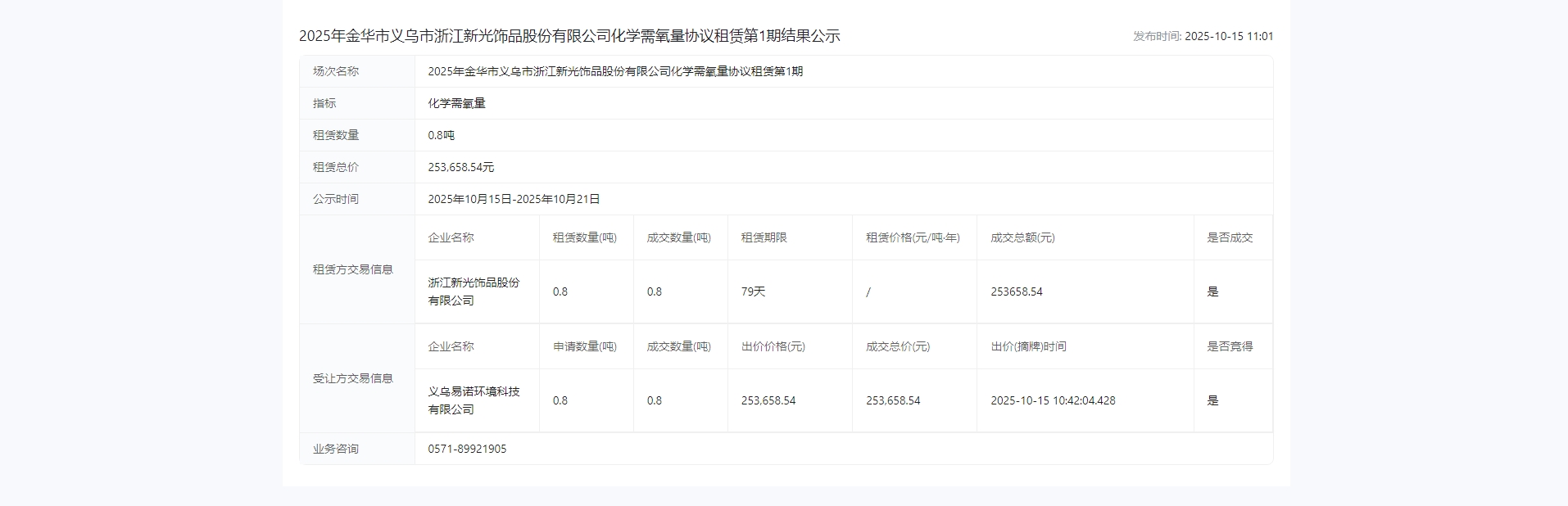
Task: Click the 出价价格(元) column header
Action: (x=773, y=346)
